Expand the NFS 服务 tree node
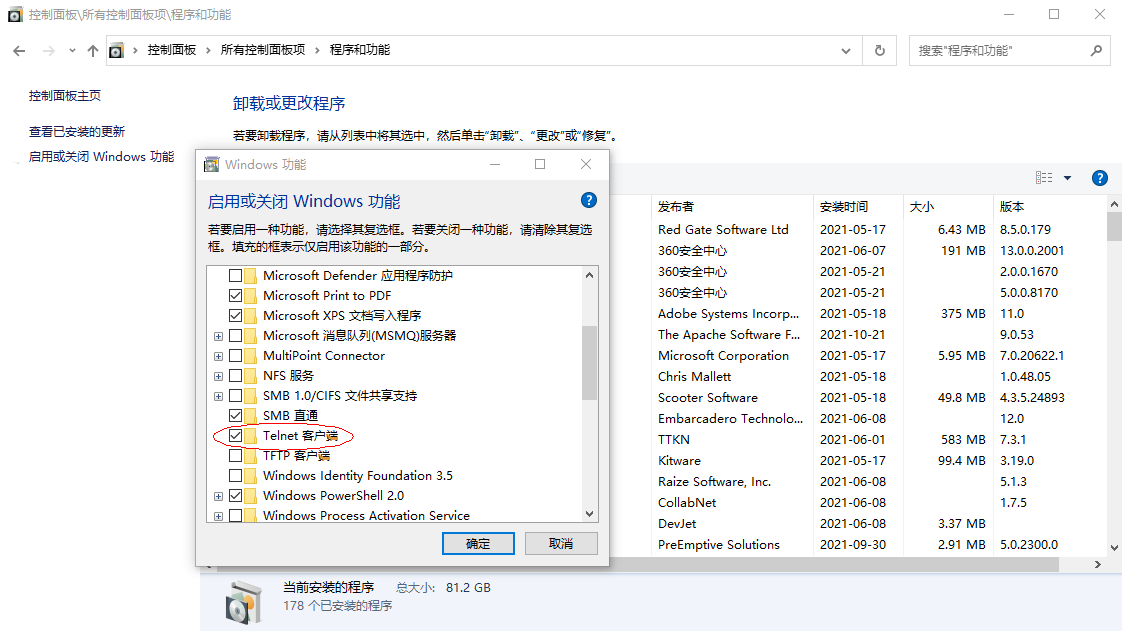 [218, 375]
